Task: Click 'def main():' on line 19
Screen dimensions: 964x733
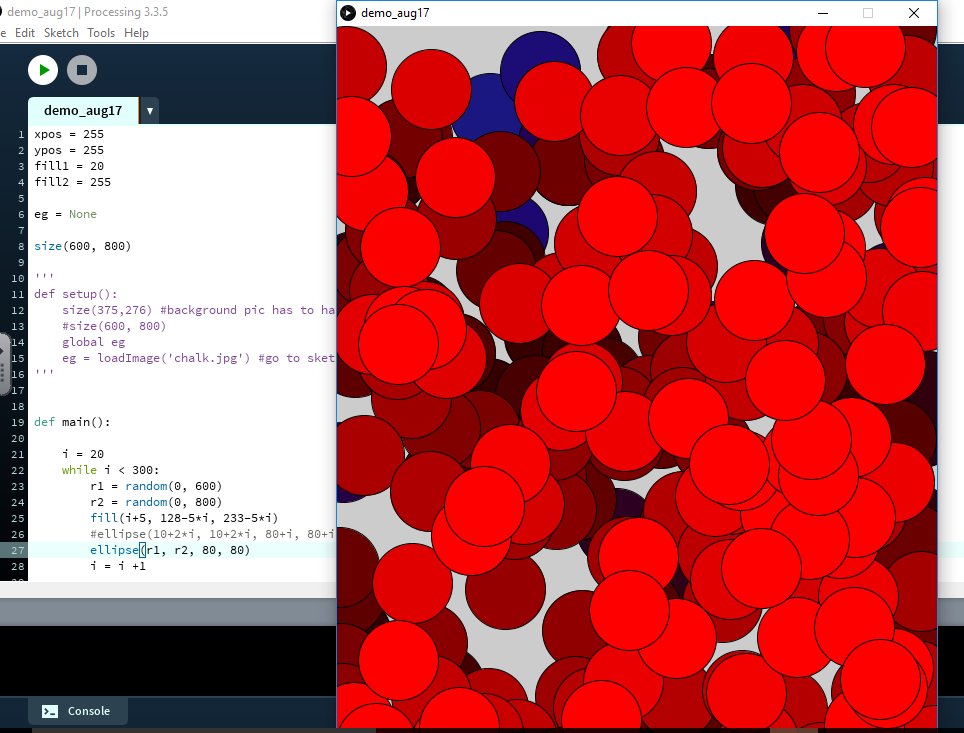Action: point(72,422)
